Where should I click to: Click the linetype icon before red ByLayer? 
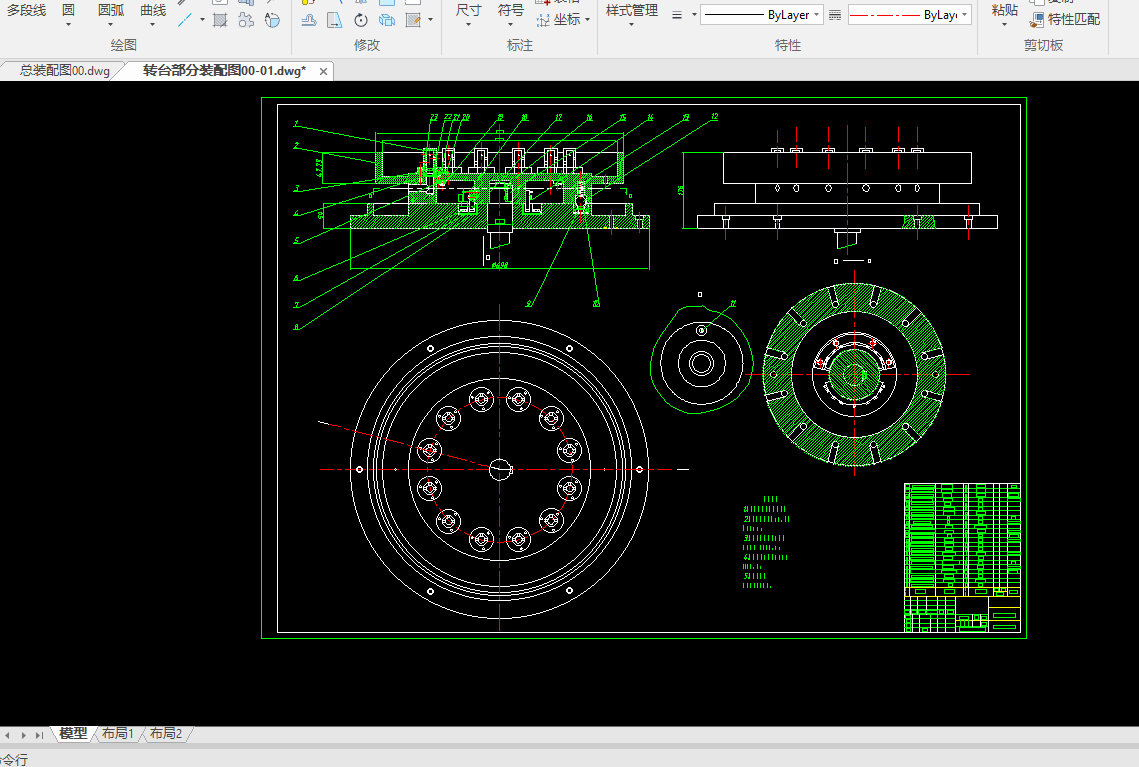pos(835,15)
